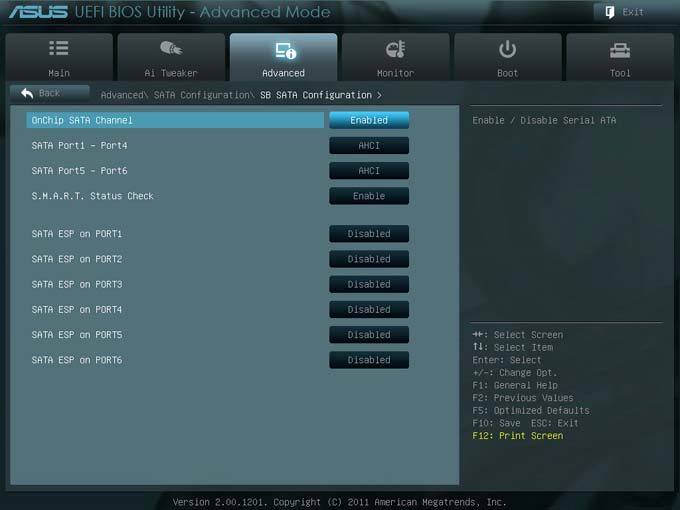Open the Boot tab
This screenshot has height=510, width=680.
click(x=508, y=57)
